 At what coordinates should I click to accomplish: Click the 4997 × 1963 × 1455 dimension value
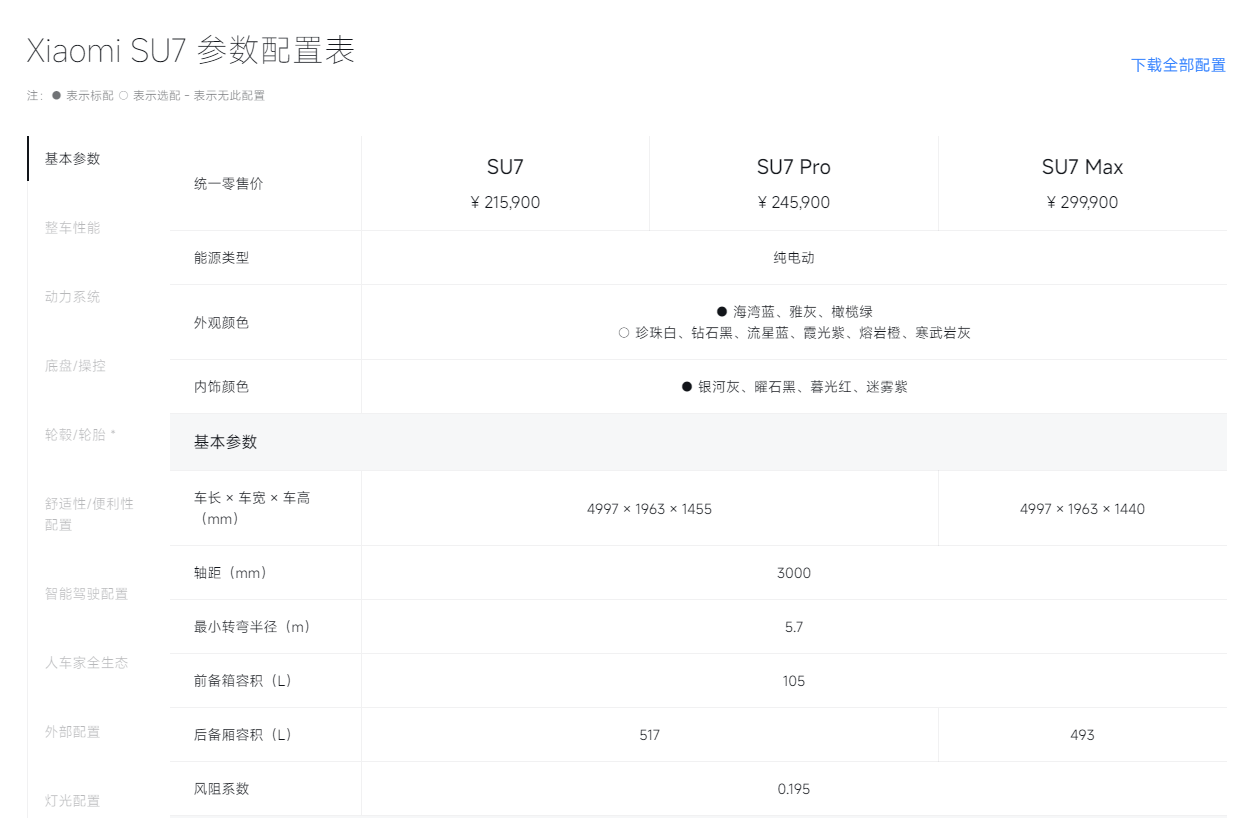(x=649, y=509)
